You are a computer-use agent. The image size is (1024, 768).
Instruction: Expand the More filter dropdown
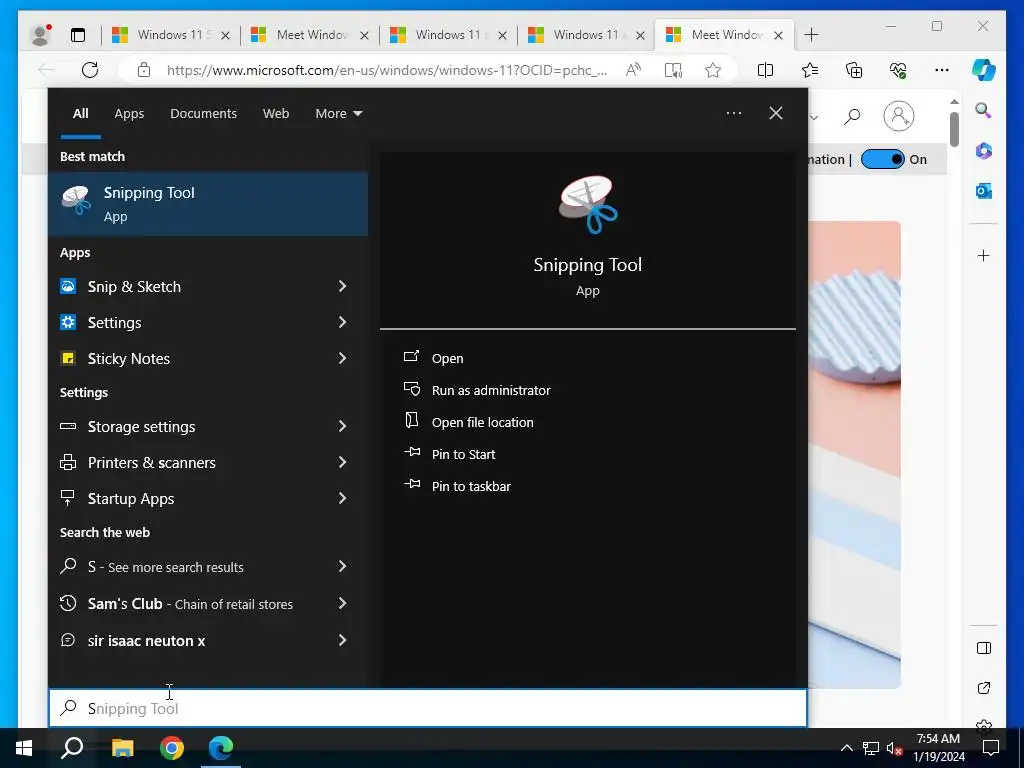click(x=338, y=114)
